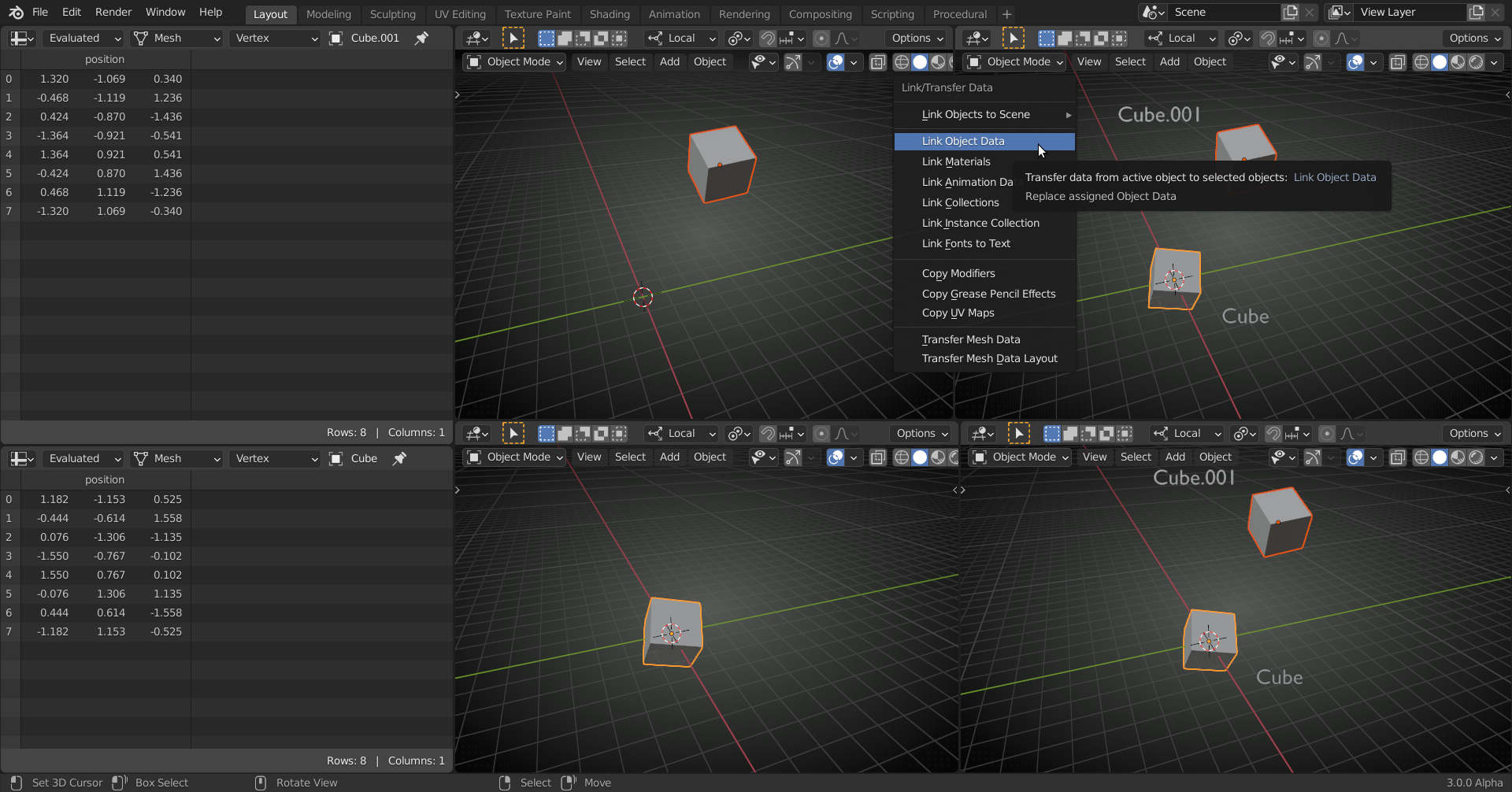The width and height of the screenshot is (1512, 792).
Task: Click the gizmo icon in bottom-left viewport header
Action: pyautogui.click(x=793, y=457)
